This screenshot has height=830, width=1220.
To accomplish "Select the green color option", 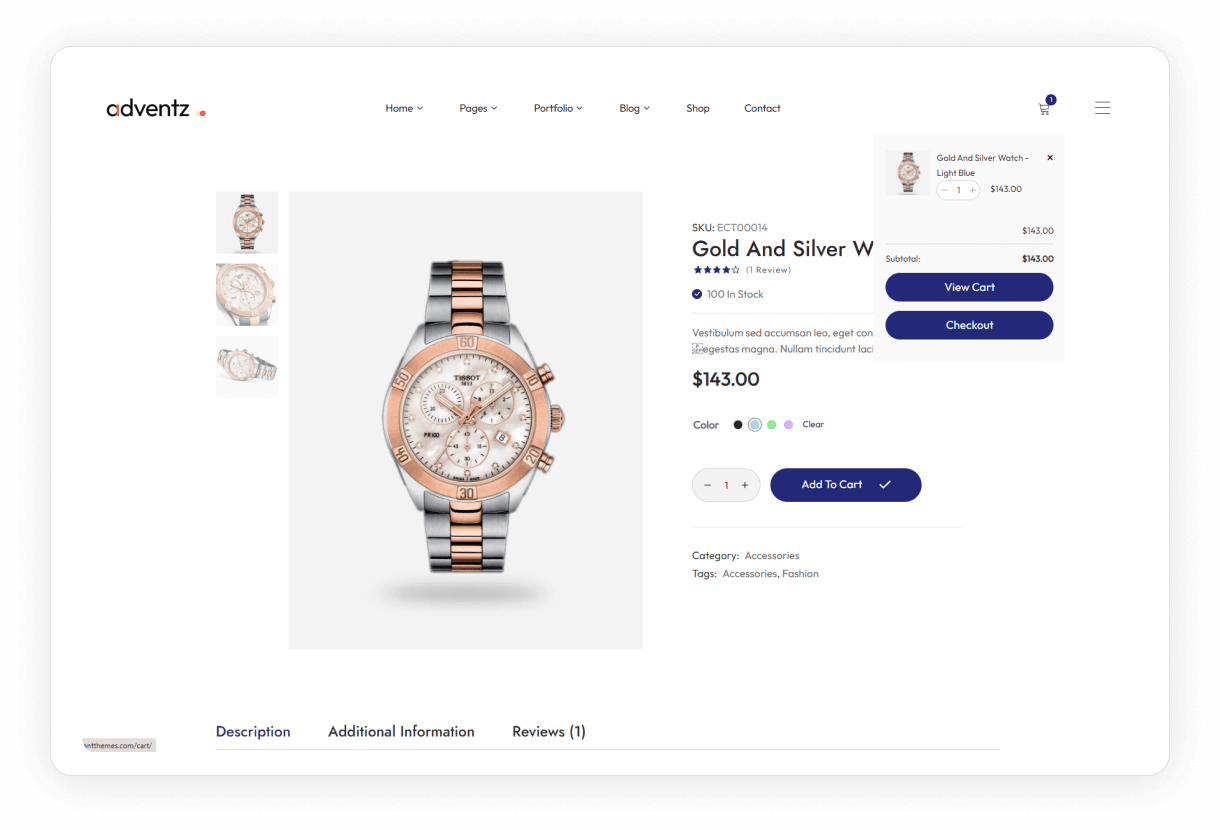I will click(771, 425).
